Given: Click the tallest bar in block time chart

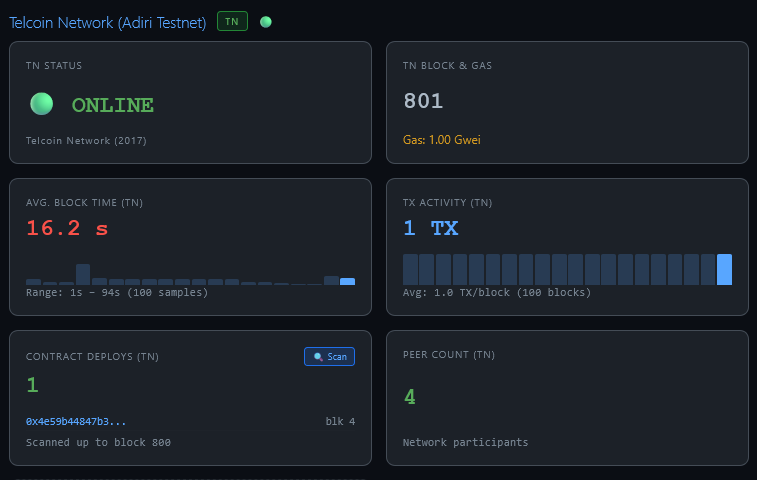Looking at the screenshot, I should pyautogui.click(x=83, y=274).
